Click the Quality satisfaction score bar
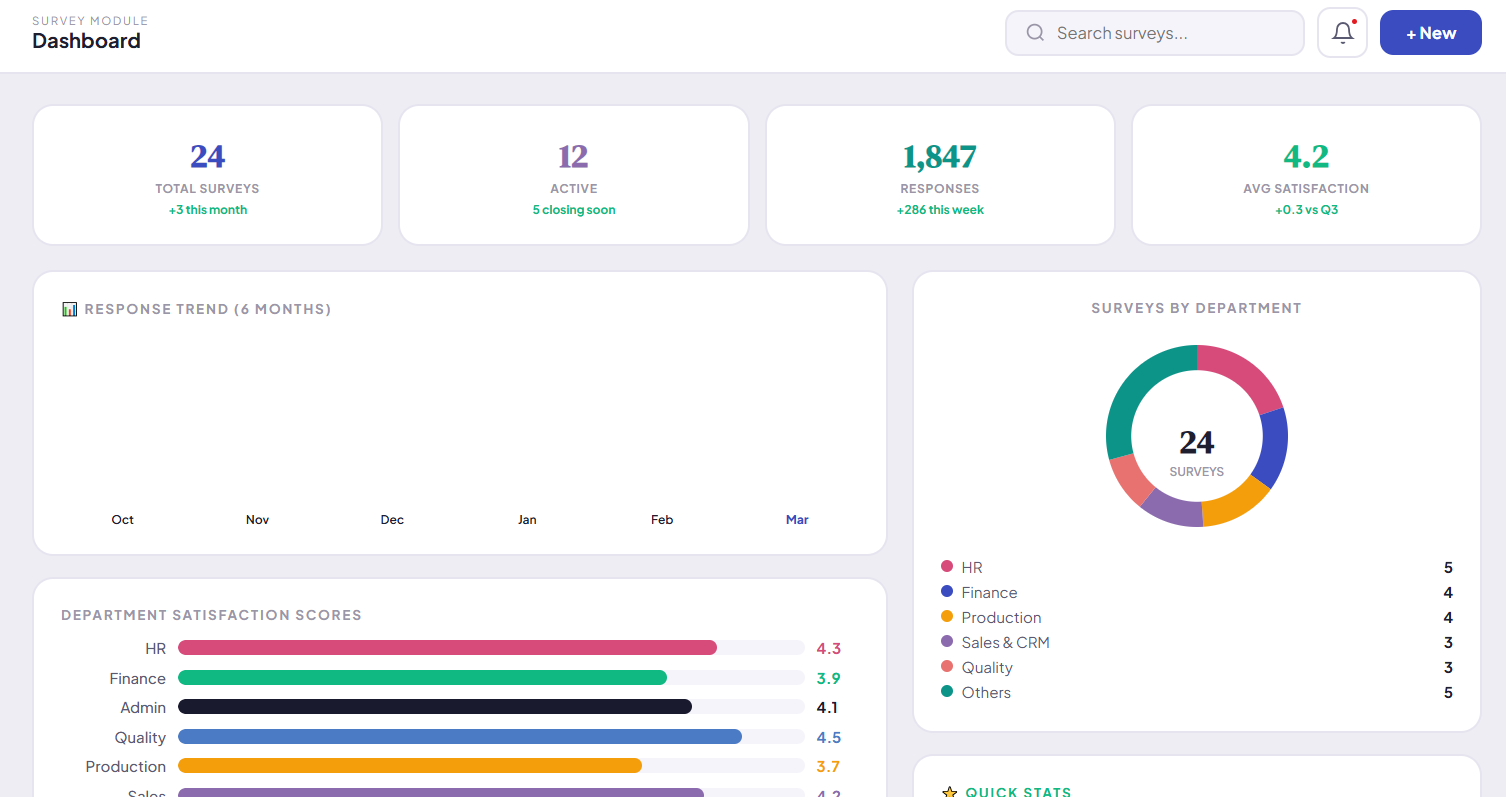 [x=491, y=737]
